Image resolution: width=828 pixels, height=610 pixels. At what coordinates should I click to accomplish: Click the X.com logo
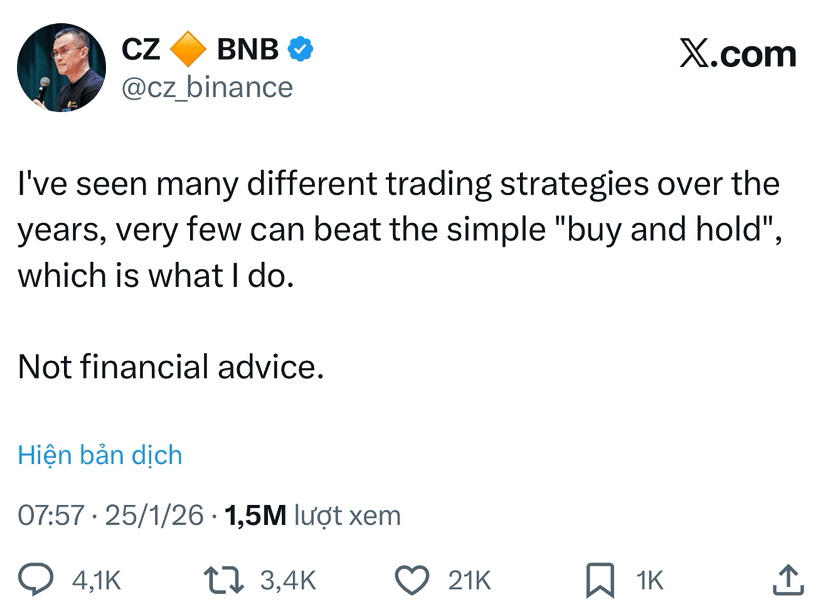pos(738,54)
